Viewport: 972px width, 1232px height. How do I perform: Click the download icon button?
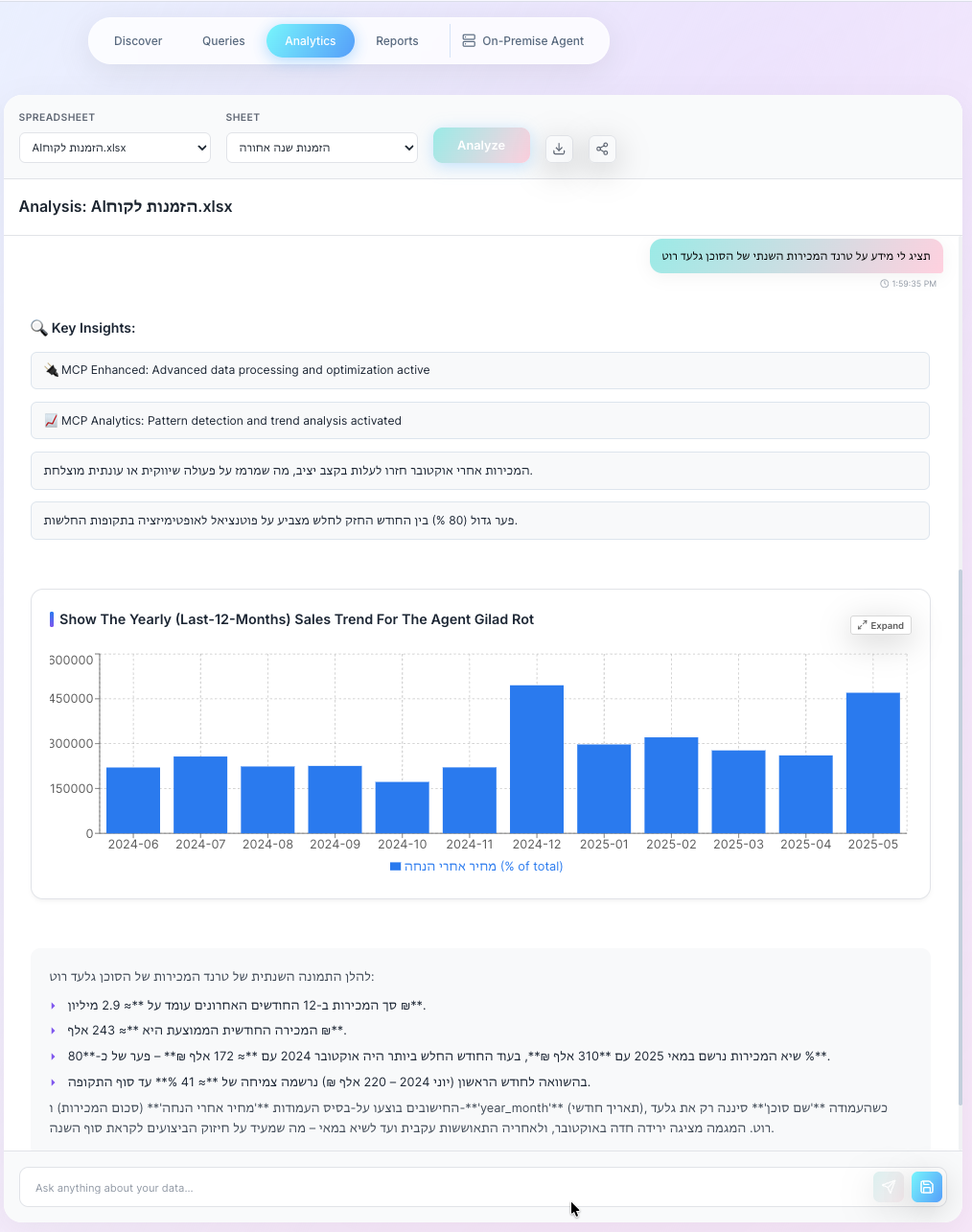(559, 149)
